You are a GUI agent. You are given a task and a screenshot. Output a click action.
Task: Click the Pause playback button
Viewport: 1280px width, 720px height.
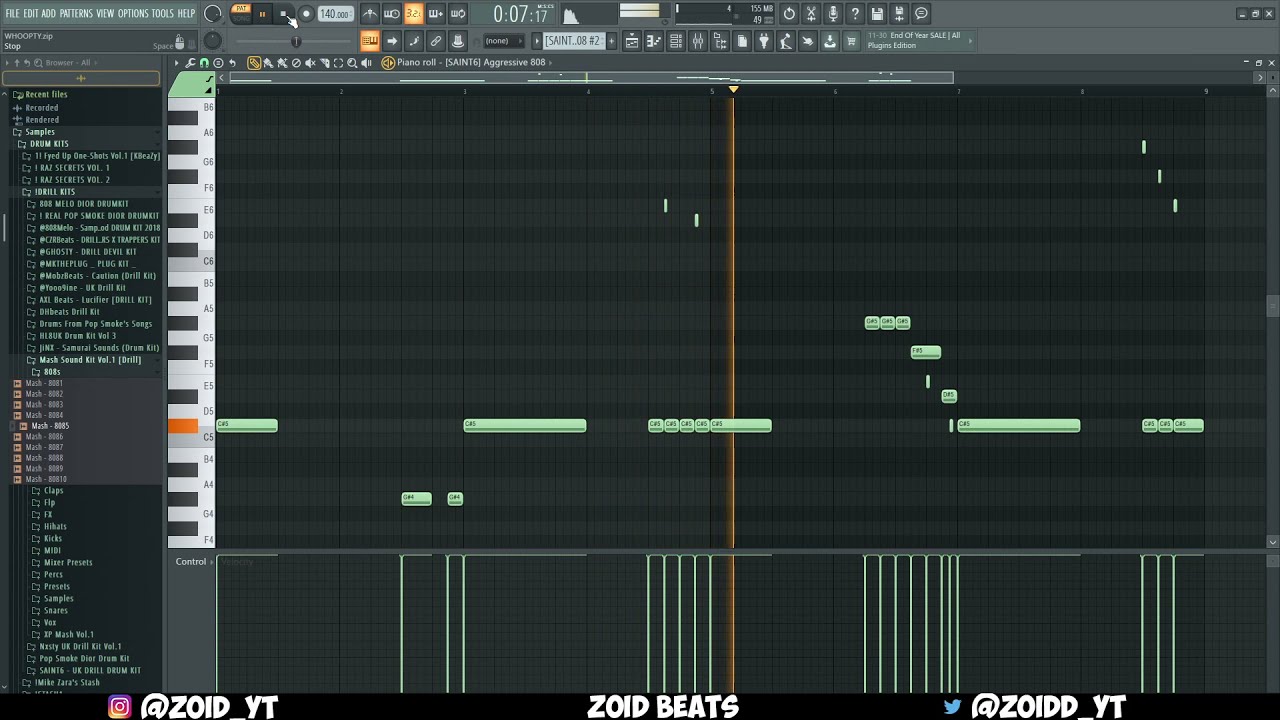pyautogui.click(x=262, y=14)
